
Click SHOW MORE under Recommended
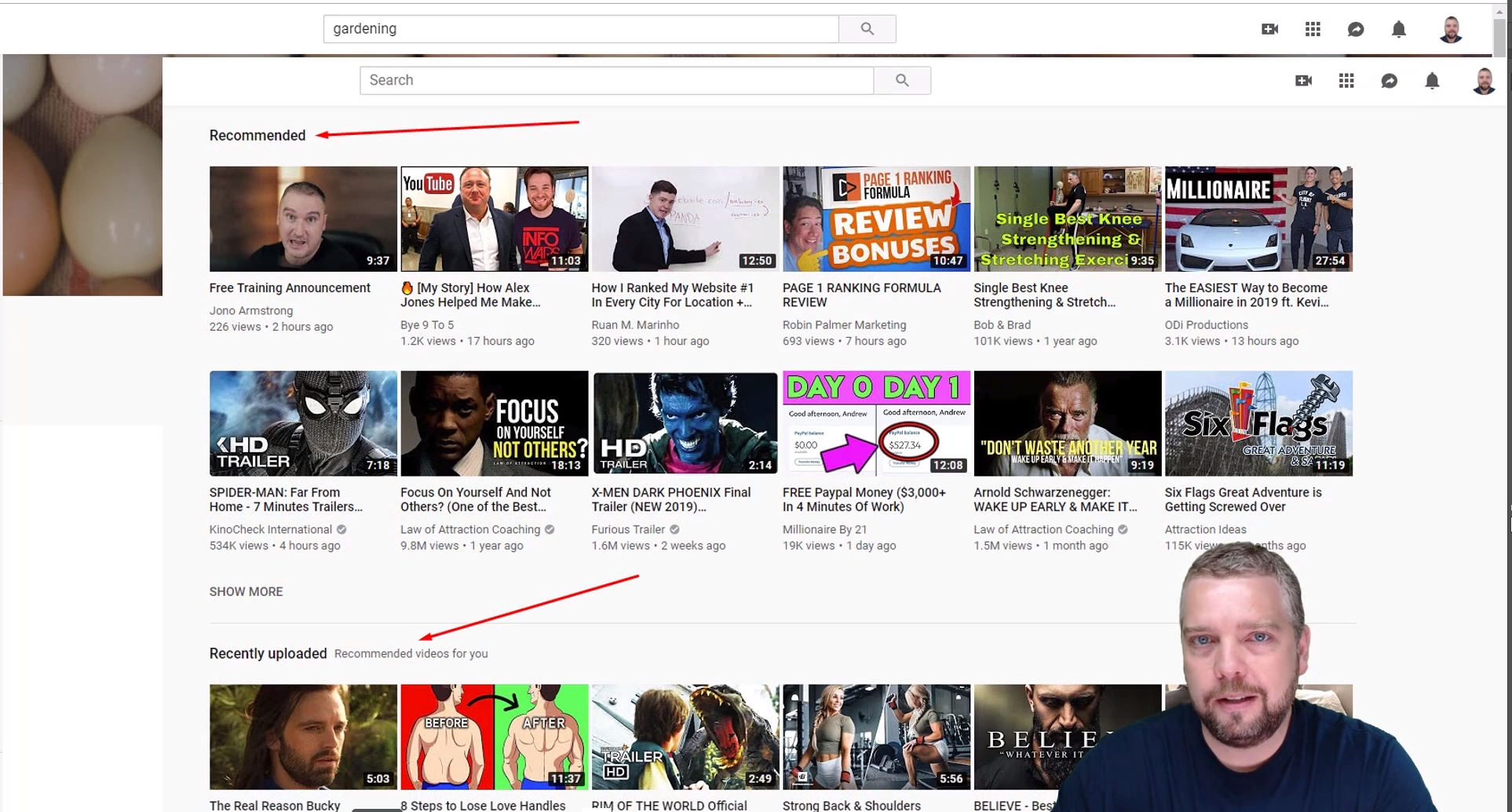pyautogui.click(x=246, y=591)
